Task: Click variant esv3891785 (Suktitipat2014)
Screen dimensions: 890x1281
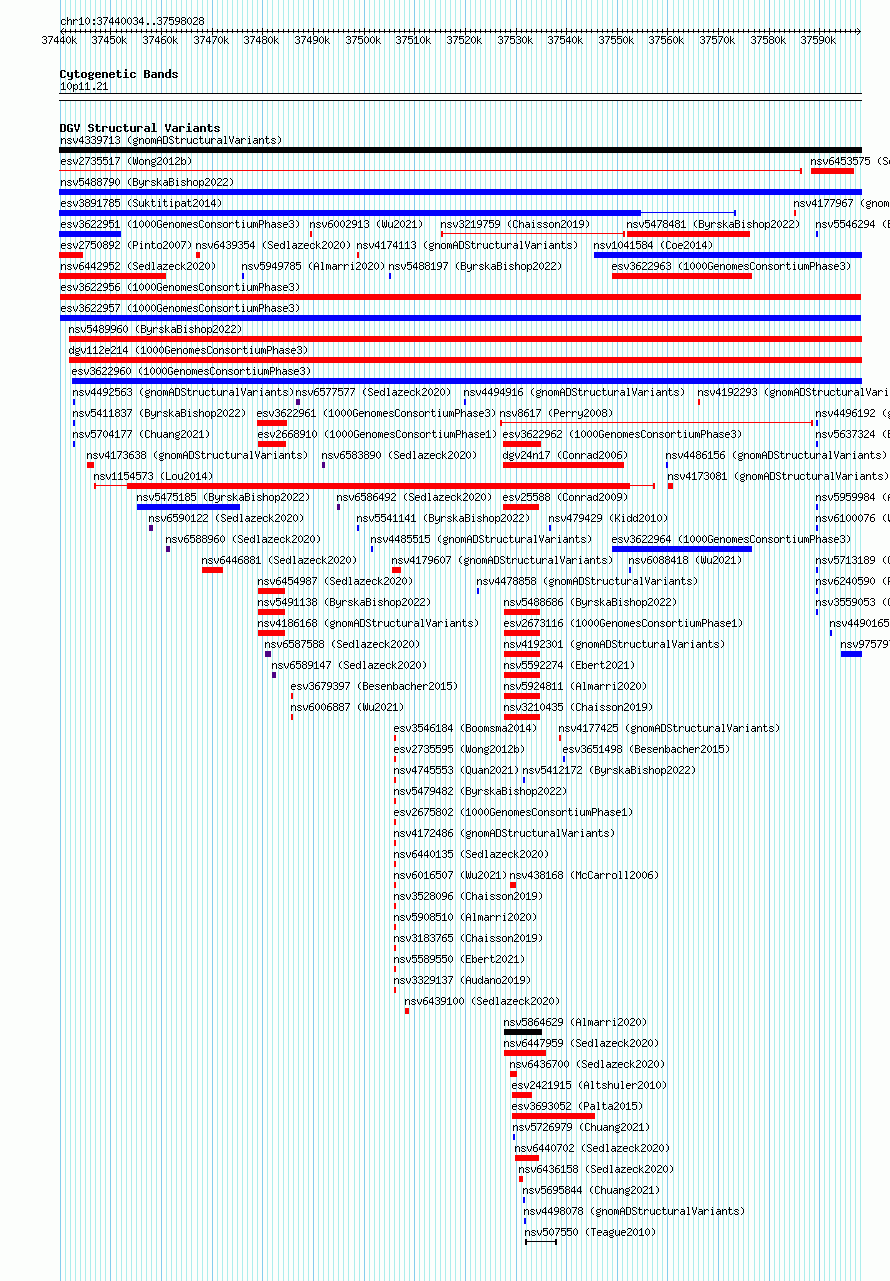Action: (141, 203)
